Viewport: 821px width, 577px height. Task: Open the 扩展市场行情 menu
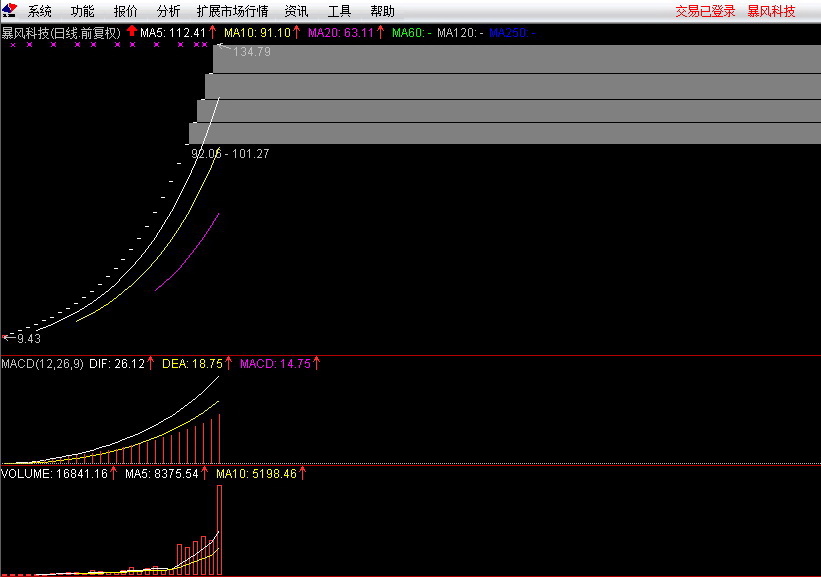232,11
